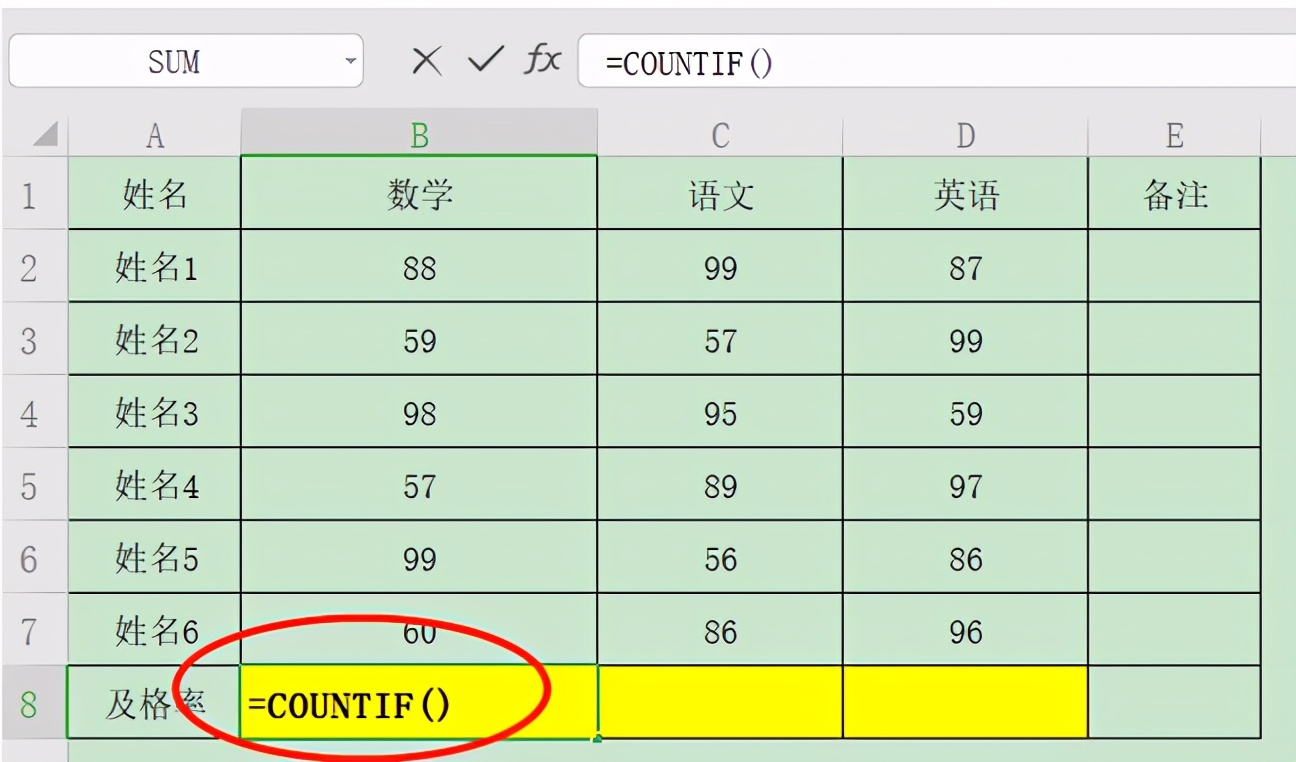Select yellow cell D8
Screen dimensions: 1296x762
965,703
